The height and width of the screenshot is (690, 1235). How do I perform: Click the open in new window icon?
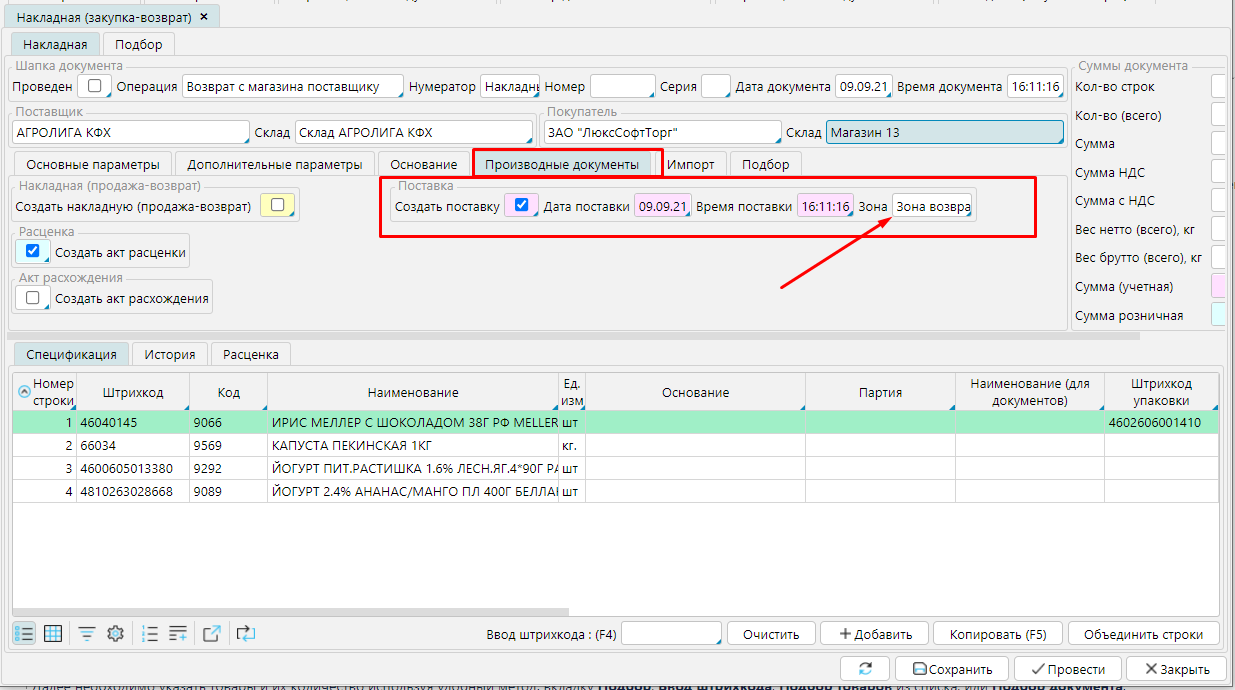tap(211, 633)
